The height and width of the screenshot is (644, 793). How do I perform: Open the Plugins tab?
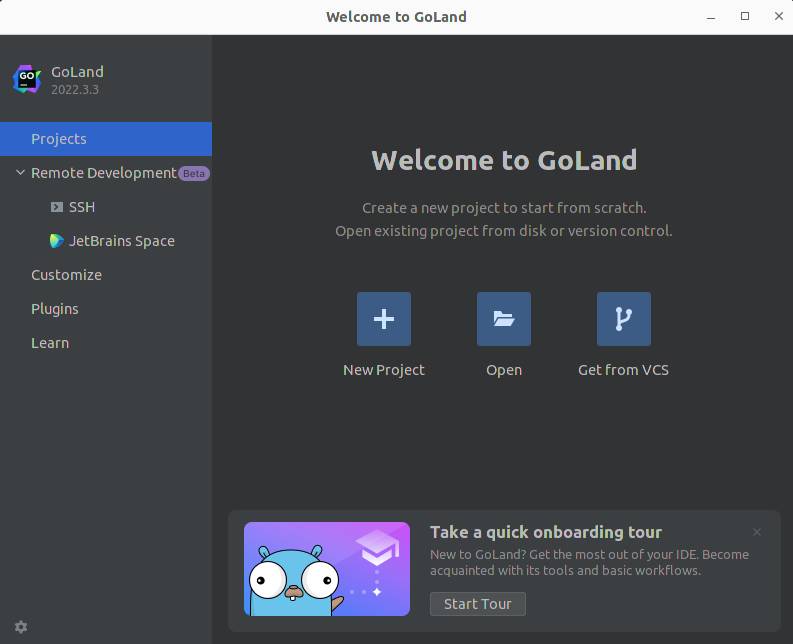click(x=106, y=309)
